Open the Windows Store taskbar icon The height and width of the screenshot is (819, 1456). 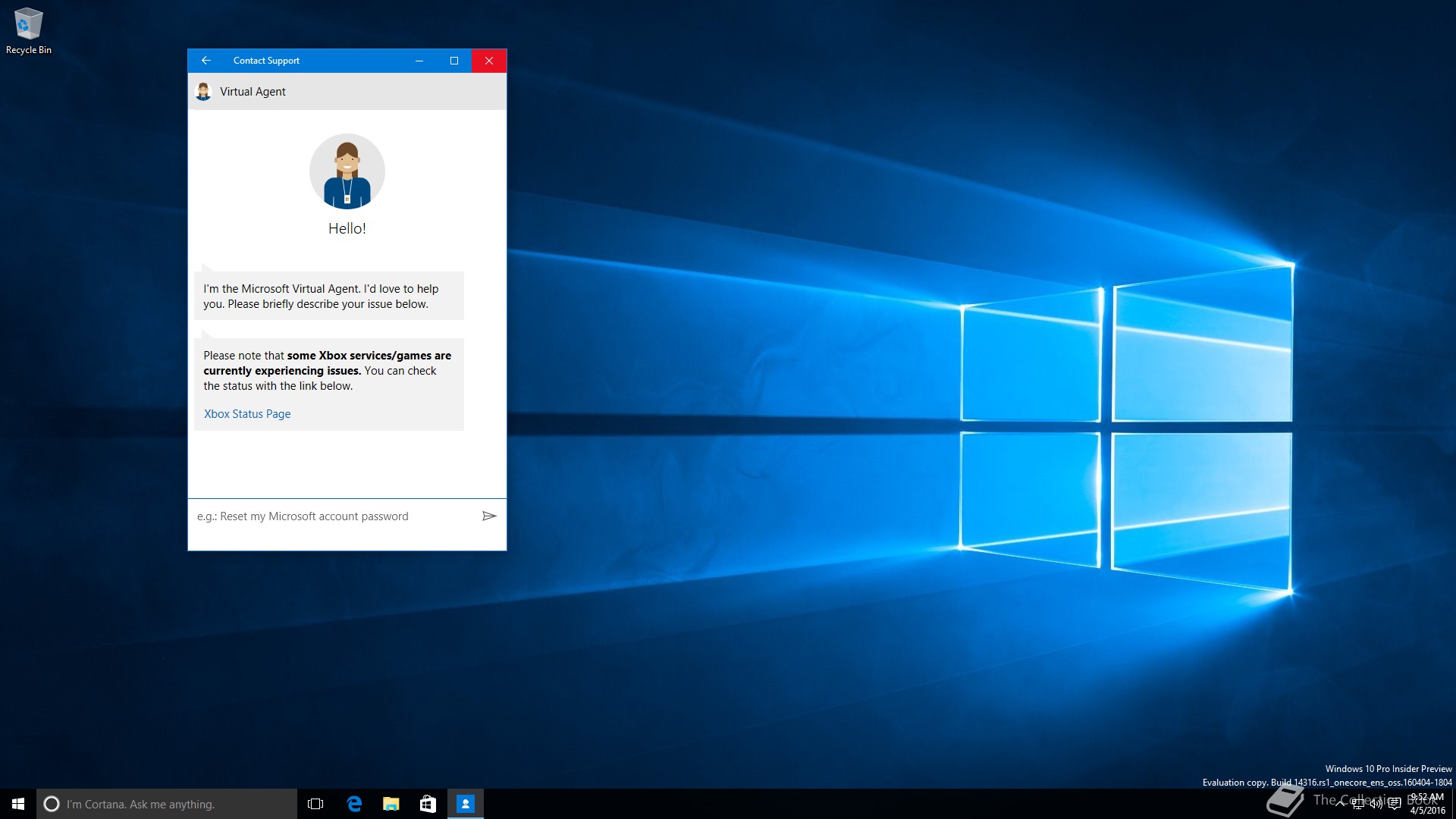(x=428, y=804)
